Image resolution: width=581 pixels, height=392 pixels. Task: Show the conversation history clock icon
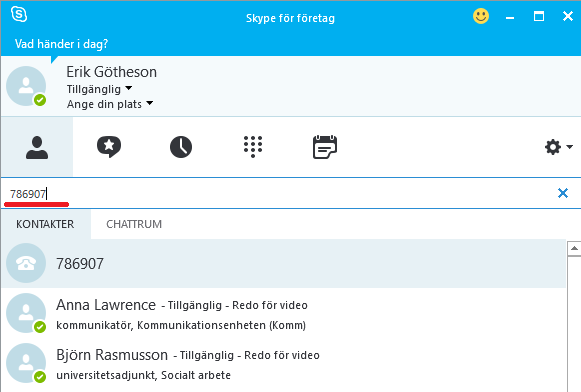(181, 147)
